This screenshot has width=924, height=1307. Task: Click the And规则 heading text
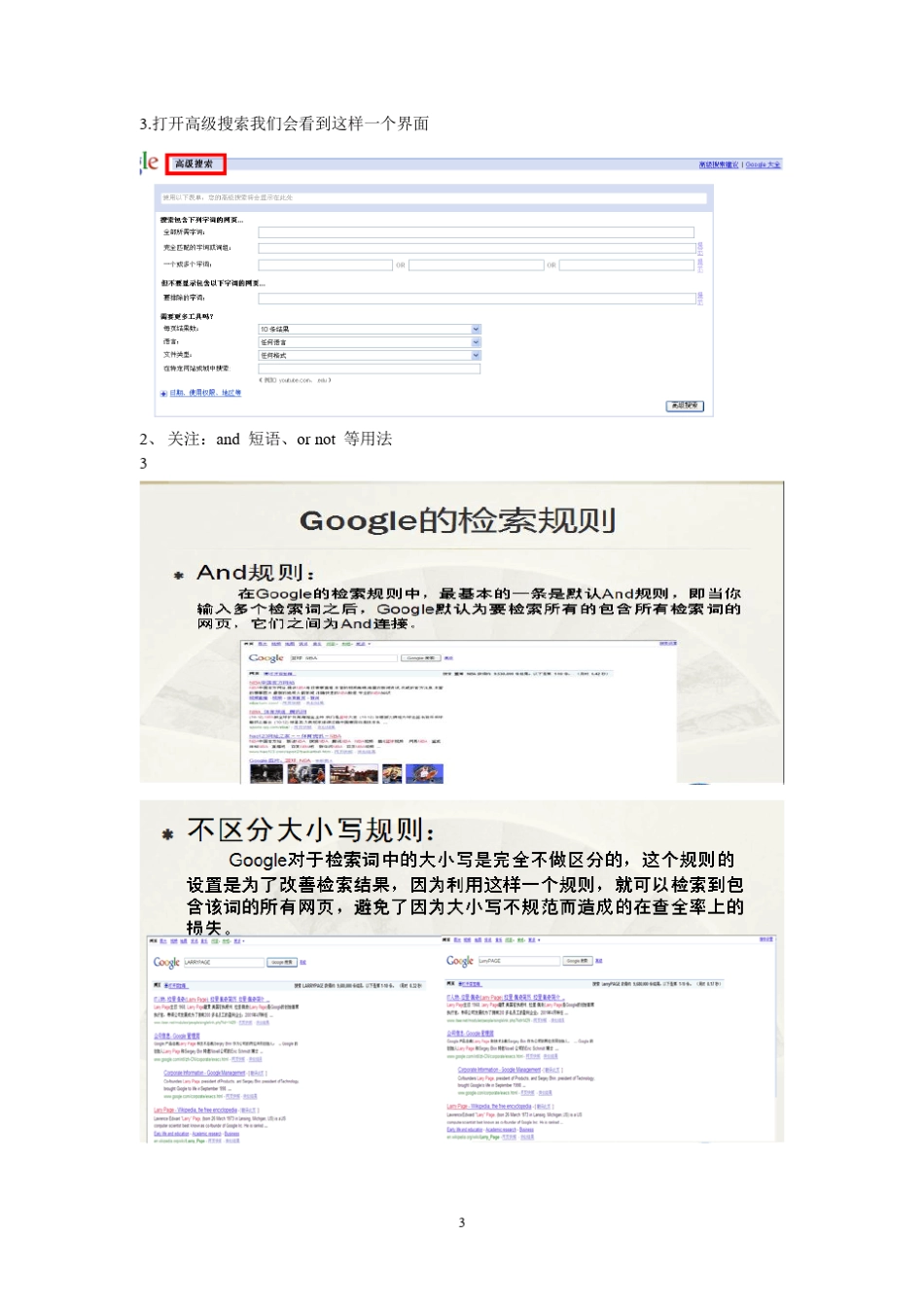coord(255,573)
